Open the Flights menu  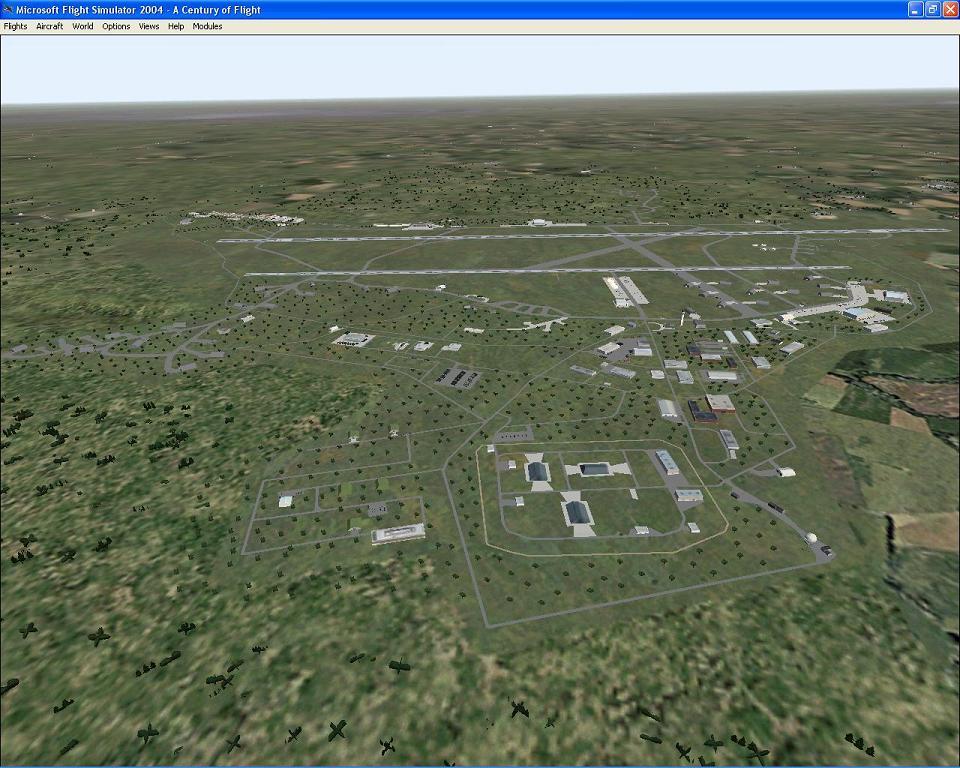click(x=15, y=26)
